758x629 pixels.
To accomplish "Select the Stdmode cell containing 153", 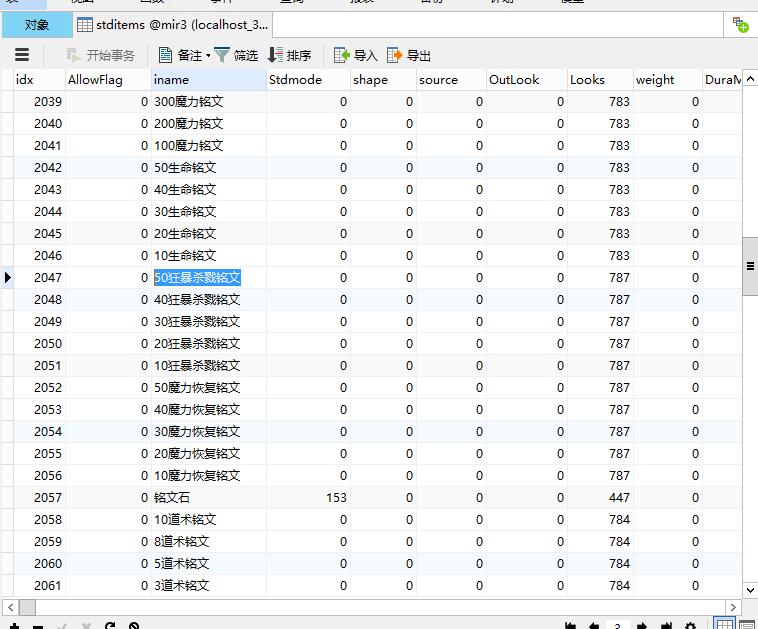I will 308,498.
